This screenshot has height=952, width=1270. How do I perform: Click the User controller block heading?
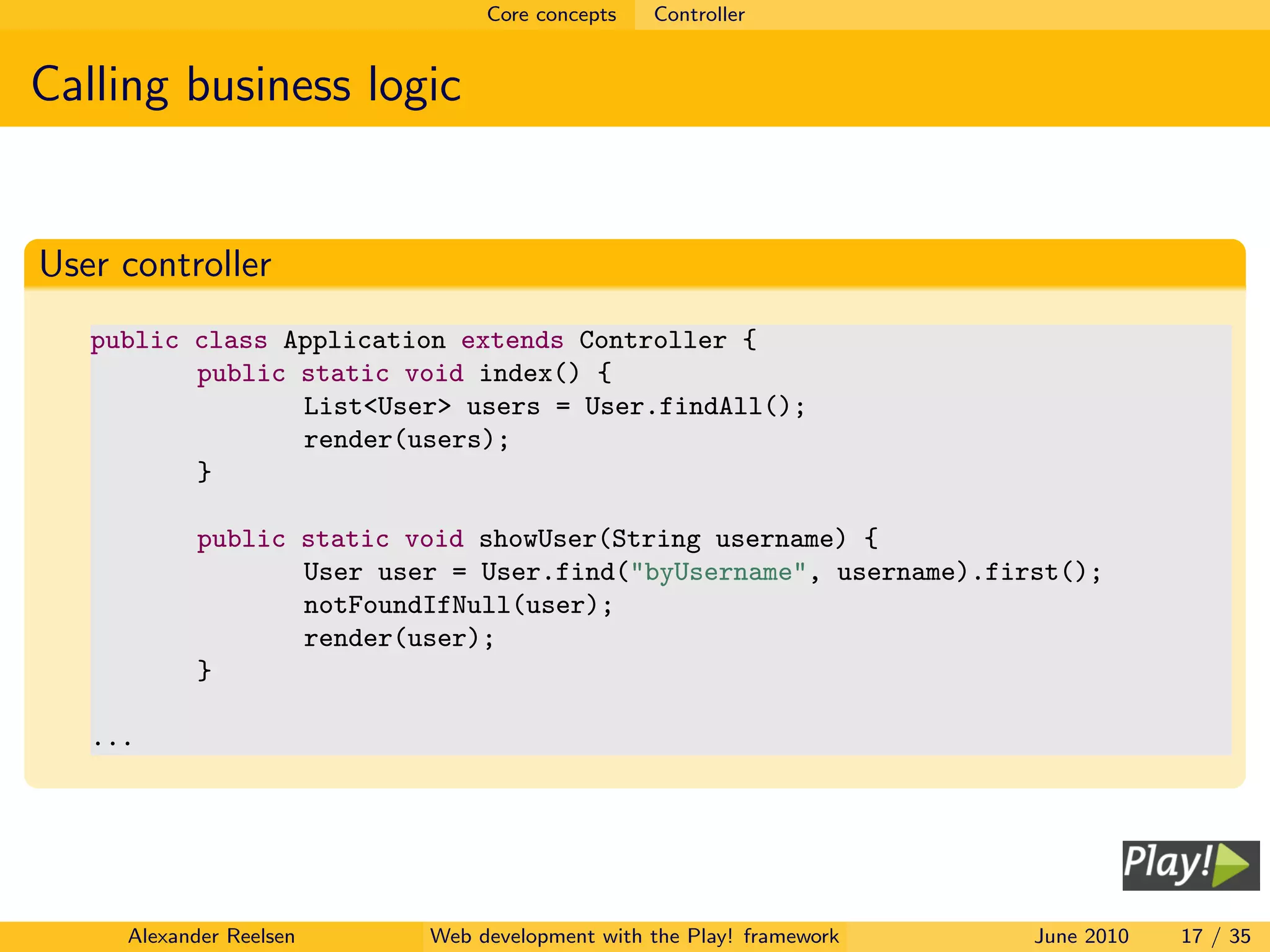[155, 265]
